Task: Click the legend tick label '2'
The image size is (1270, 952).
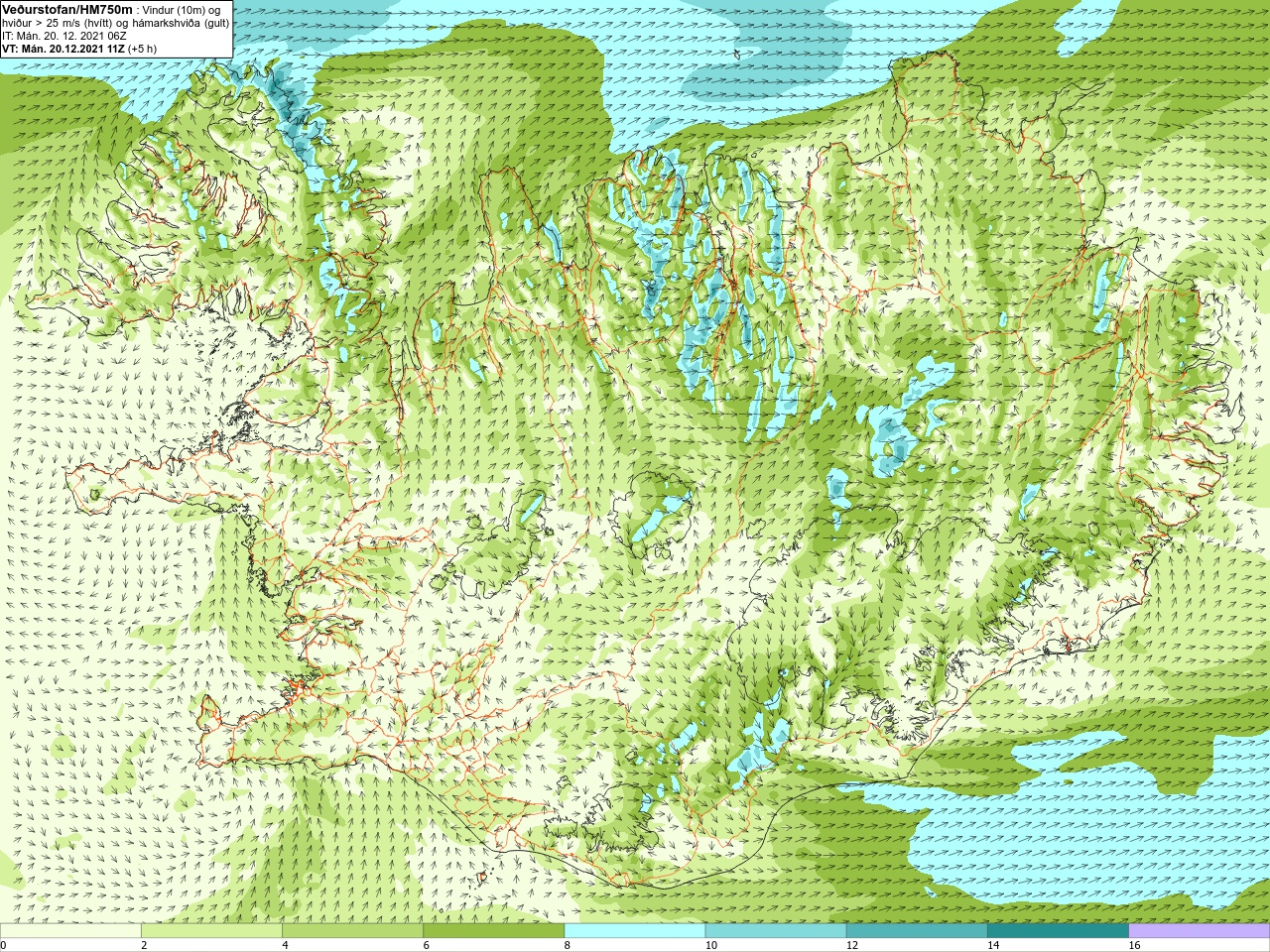Action: 144,945
